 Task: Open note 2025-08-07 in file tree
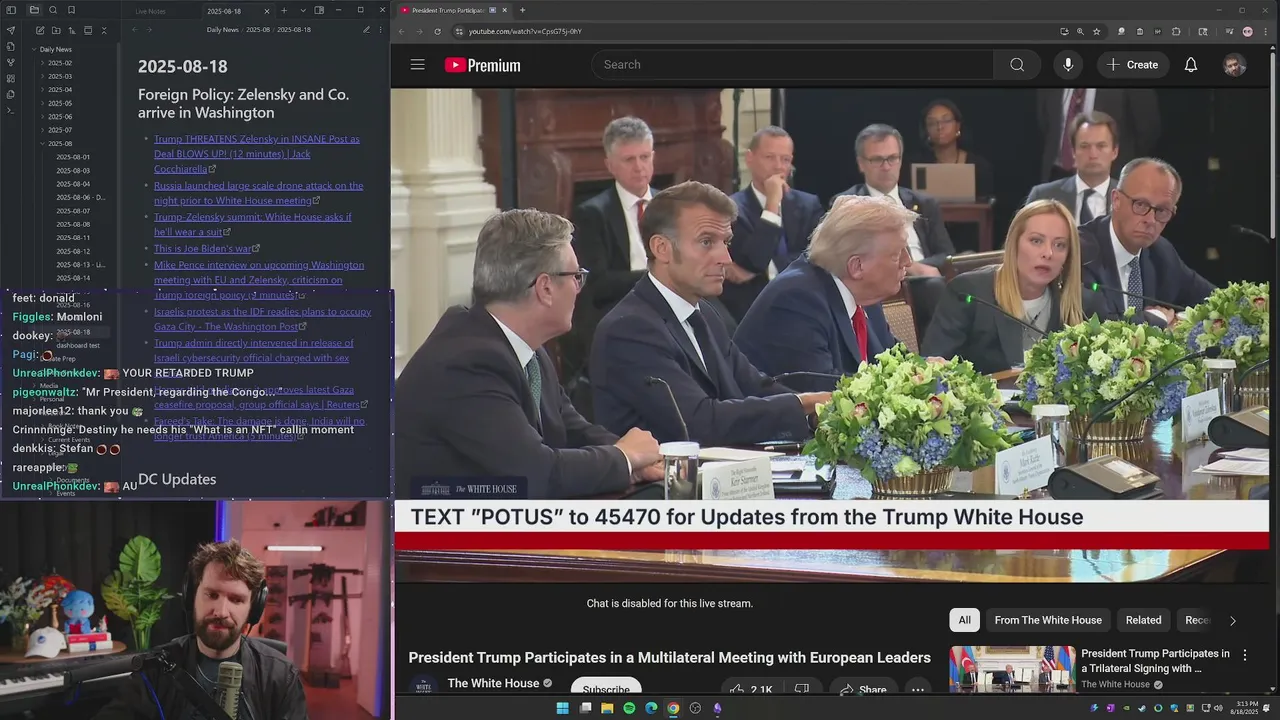(x=73, y=211)
